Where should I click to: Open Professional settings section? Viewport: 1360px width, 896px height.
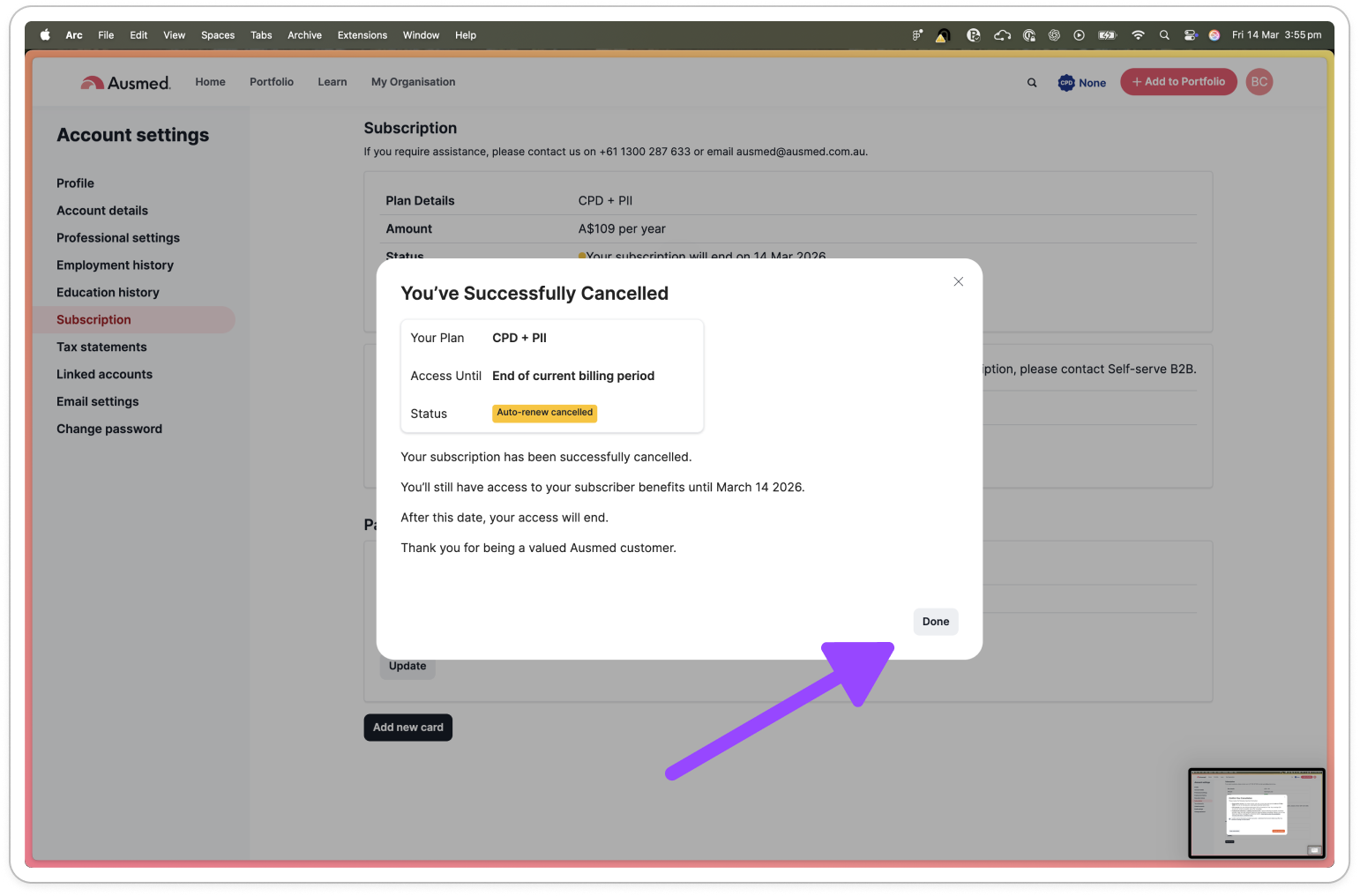coord(118,238)
